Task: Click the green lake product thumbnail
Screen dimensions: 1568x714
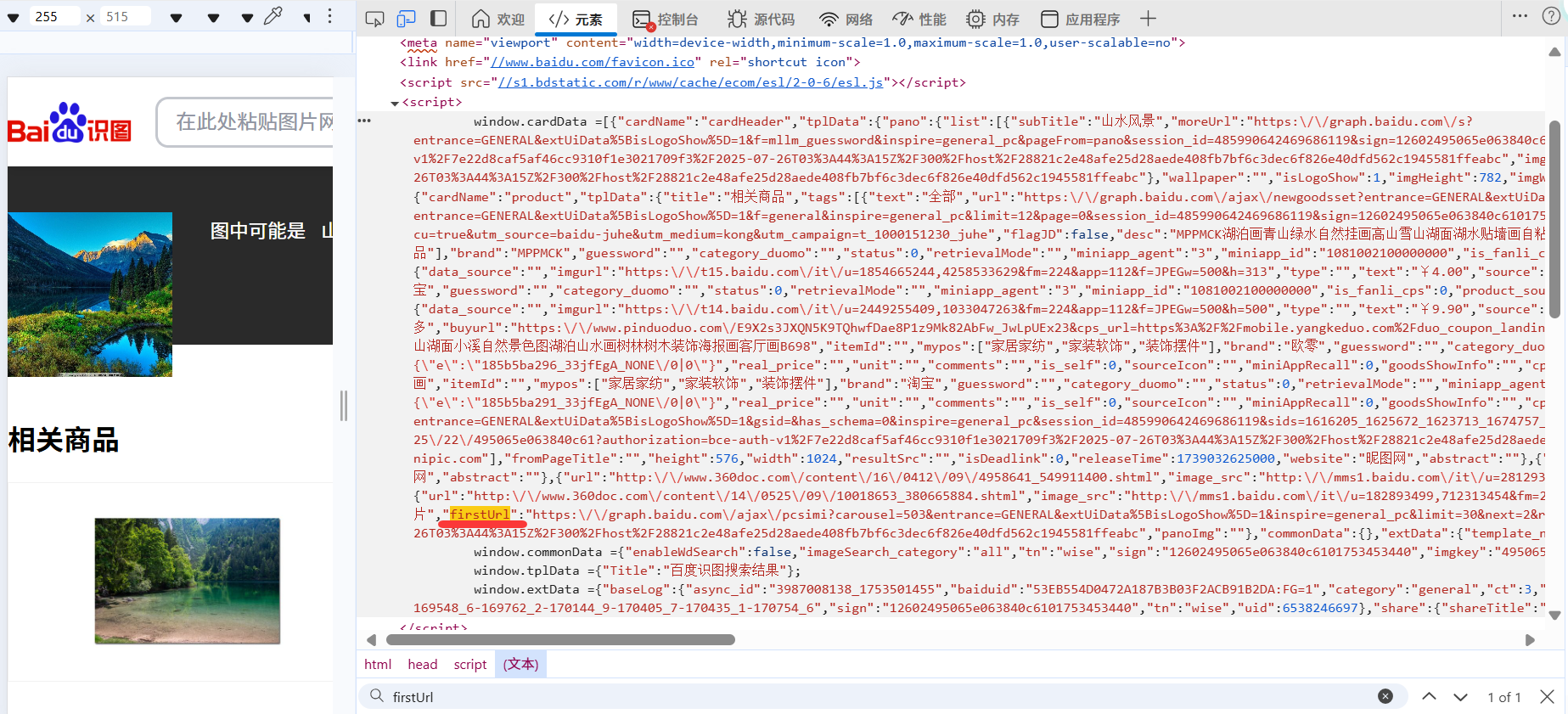Action: 188,581
